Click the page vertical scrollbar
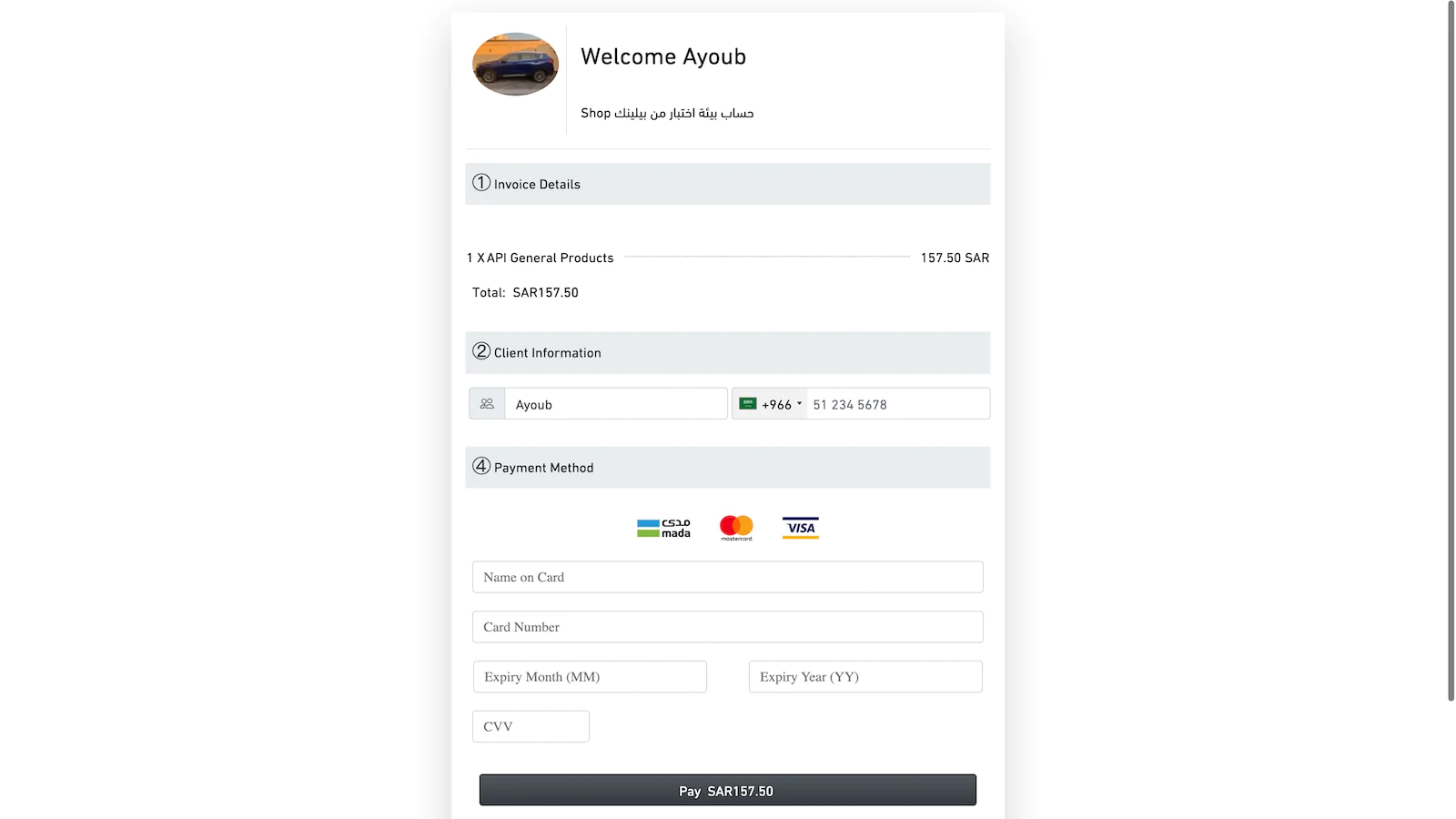Screen dimensions: 1456x819 1451,350
